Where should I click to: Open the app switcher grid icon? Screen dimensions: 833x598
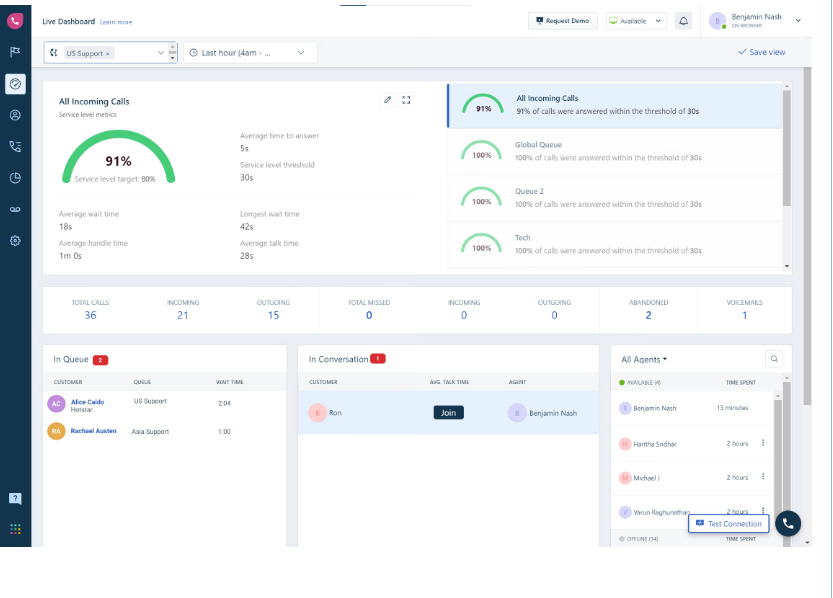[15, 529]
